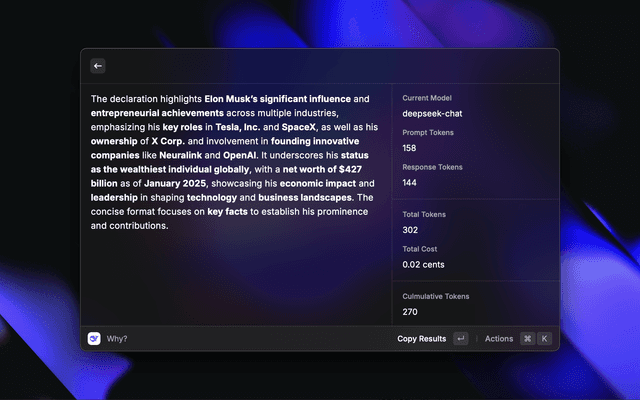Click the "Why?" title in the footer

tap(117, 339)
